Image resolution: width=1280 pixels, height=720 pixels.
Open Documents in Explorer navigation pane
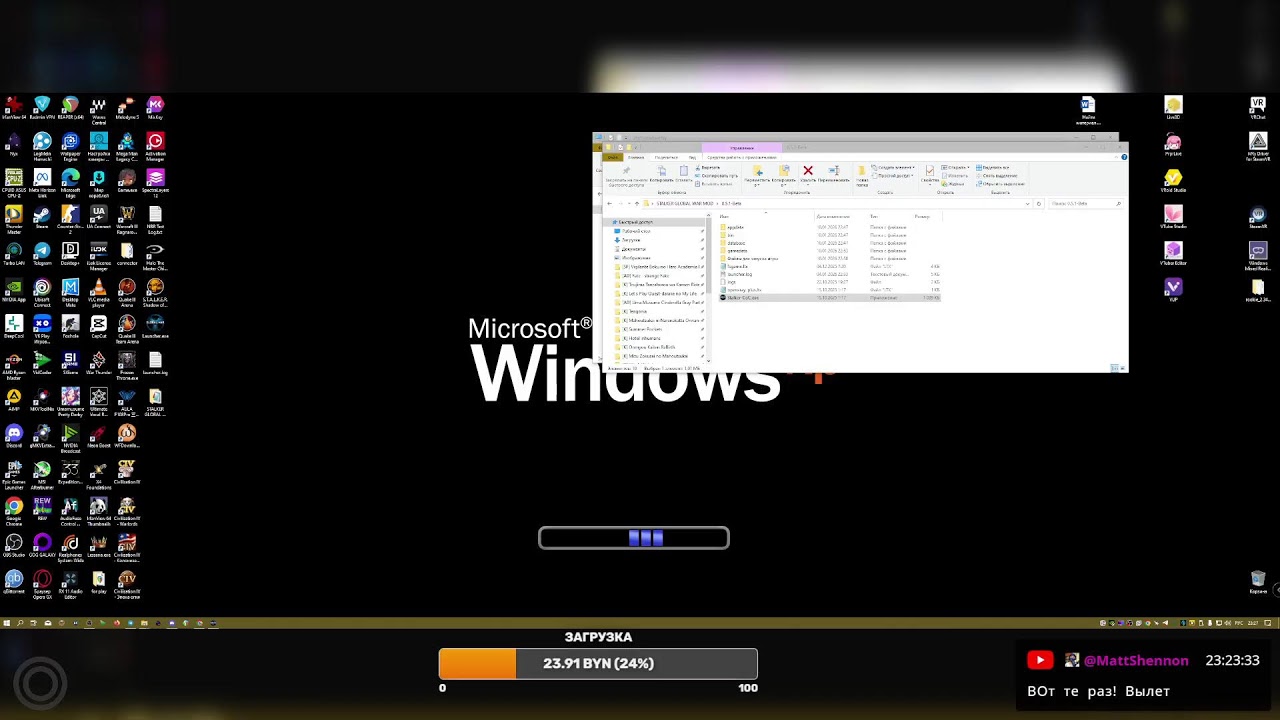[631, 249]
